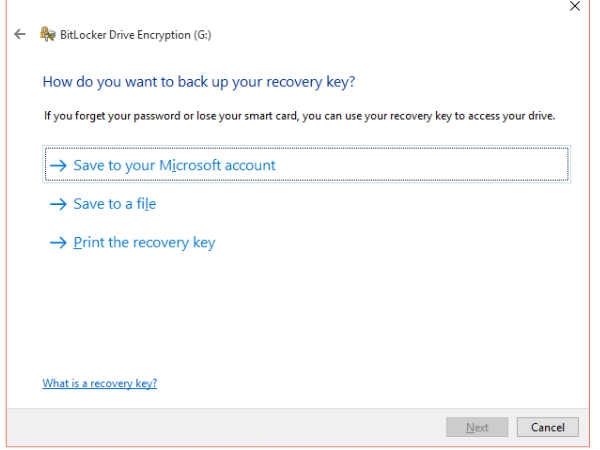Click the BitLocker Drive Encryption (G:) title text
This screenshot has width=600, height=450.
tap(135, 35)
